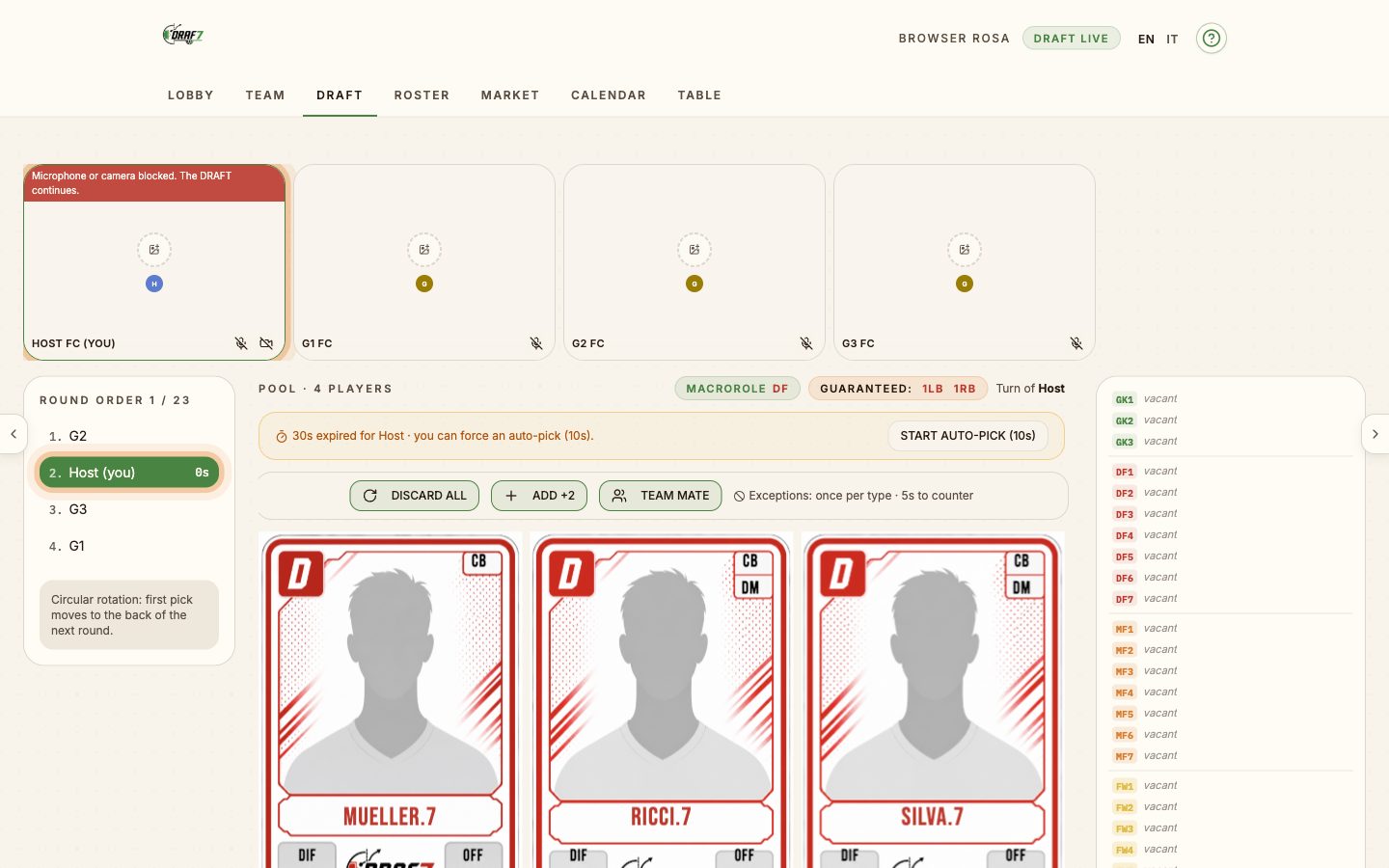Viewport: 1389px width, 868px height.
Task: Expand the right panel with the chevron
Action: (x=1375, y=434)
